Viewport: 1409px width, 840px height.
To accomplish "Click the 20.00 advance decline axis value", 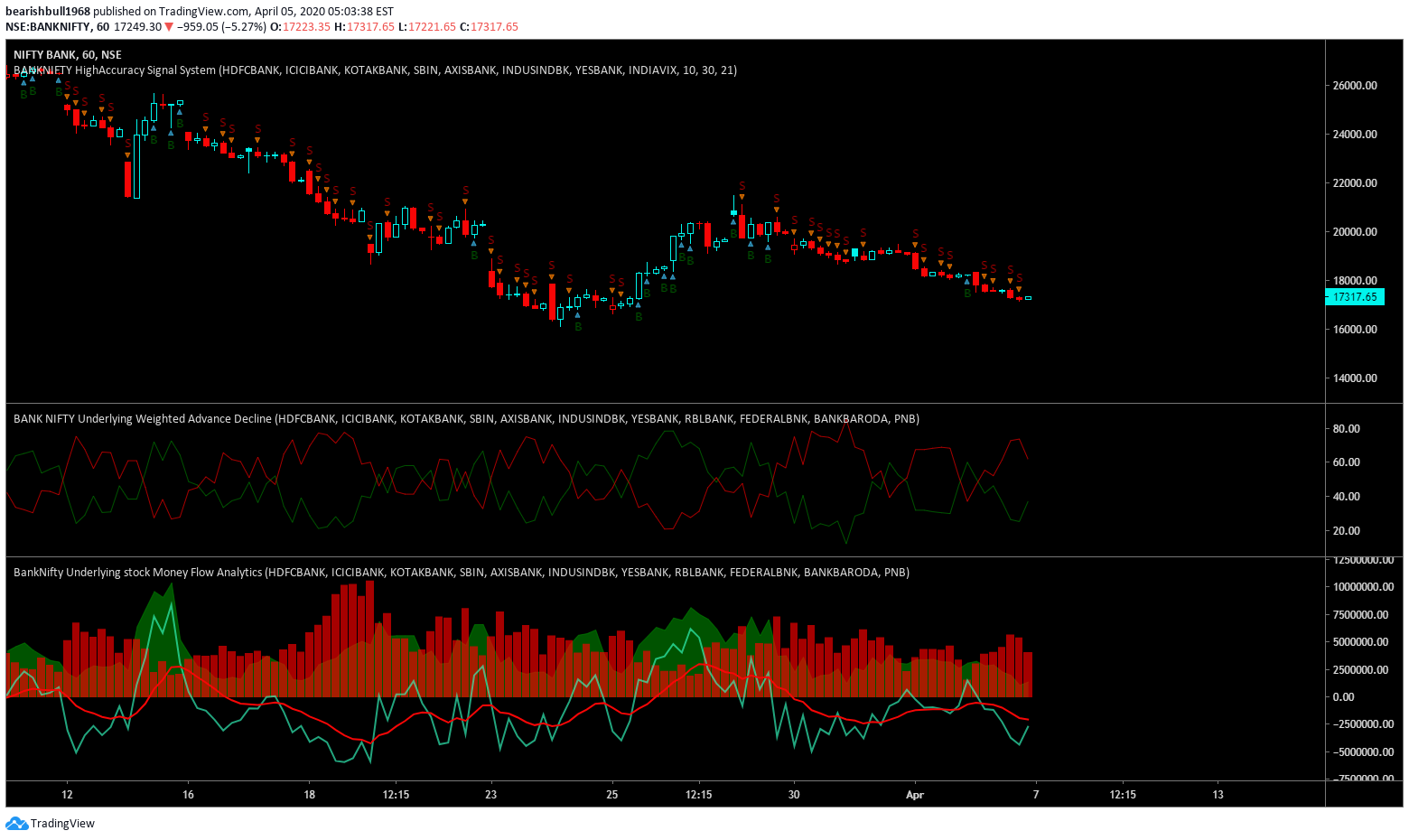I will click(x=1347, y=531).
